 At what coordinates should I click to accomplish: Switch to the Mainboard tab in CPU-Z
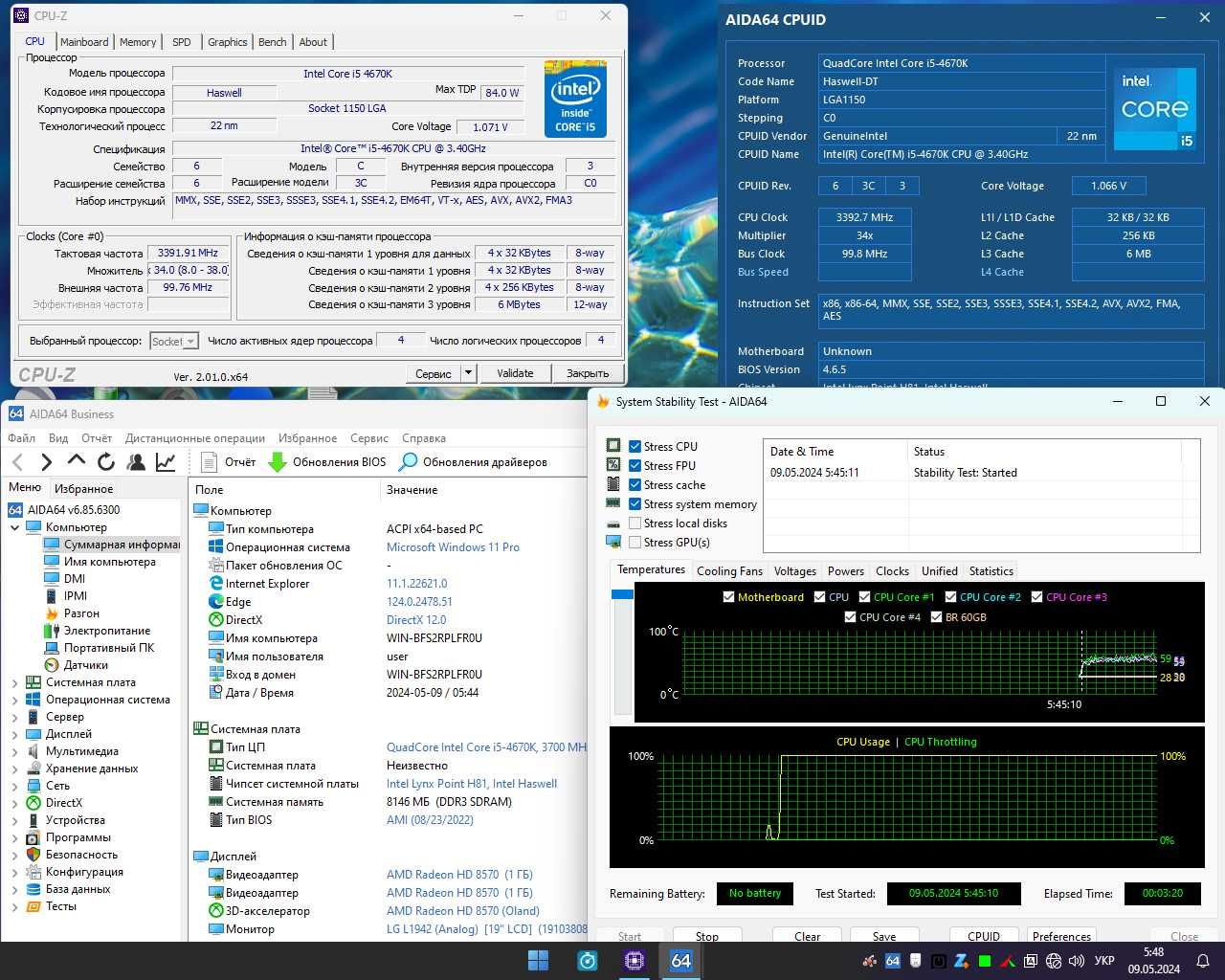coord(84,42)
